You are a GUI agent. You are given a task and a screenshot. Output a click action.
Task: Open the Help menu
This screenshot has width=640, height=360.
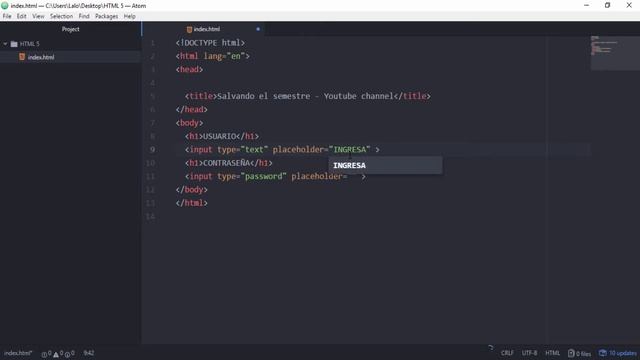pyautogui.click(x=130, y=16)
